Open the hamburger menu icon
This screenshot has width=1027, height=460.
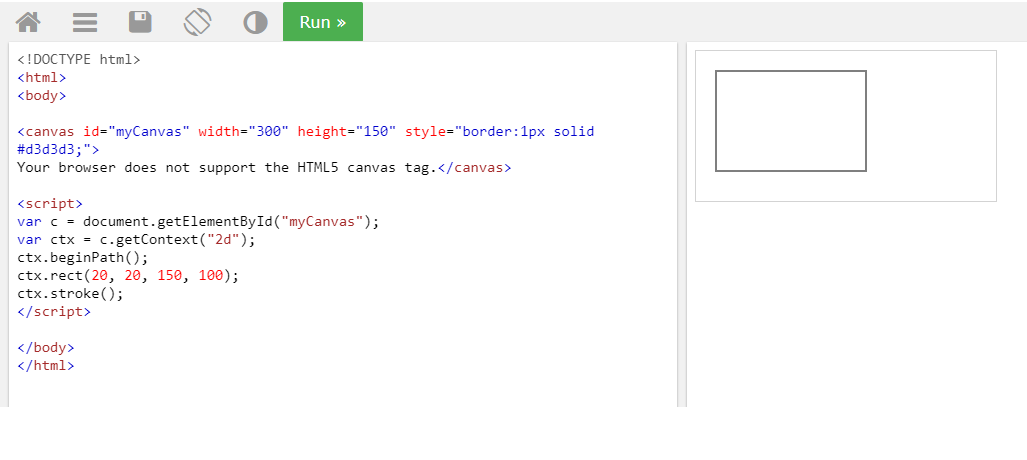tap(85, 22)
